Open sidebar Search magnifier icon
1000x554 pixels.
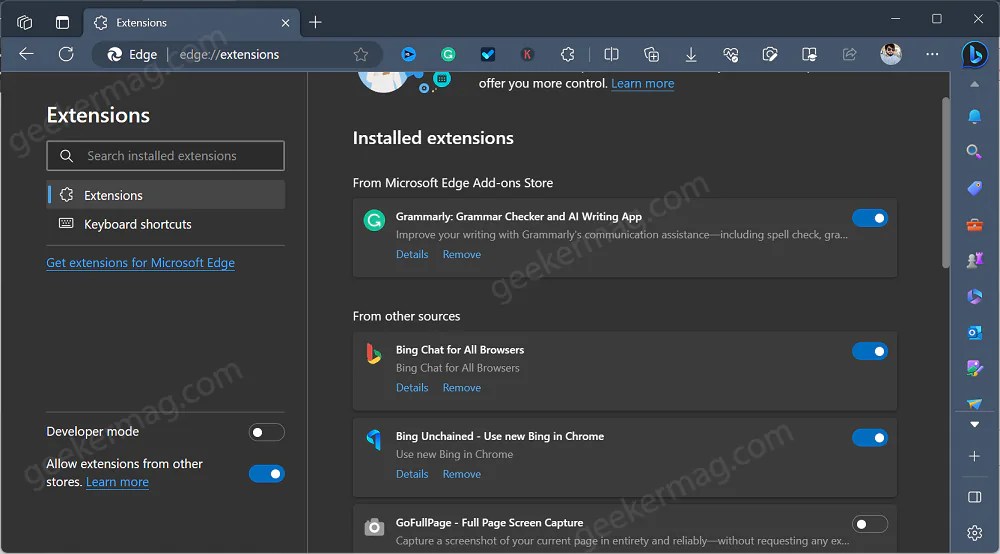click(x=974, y=152)
